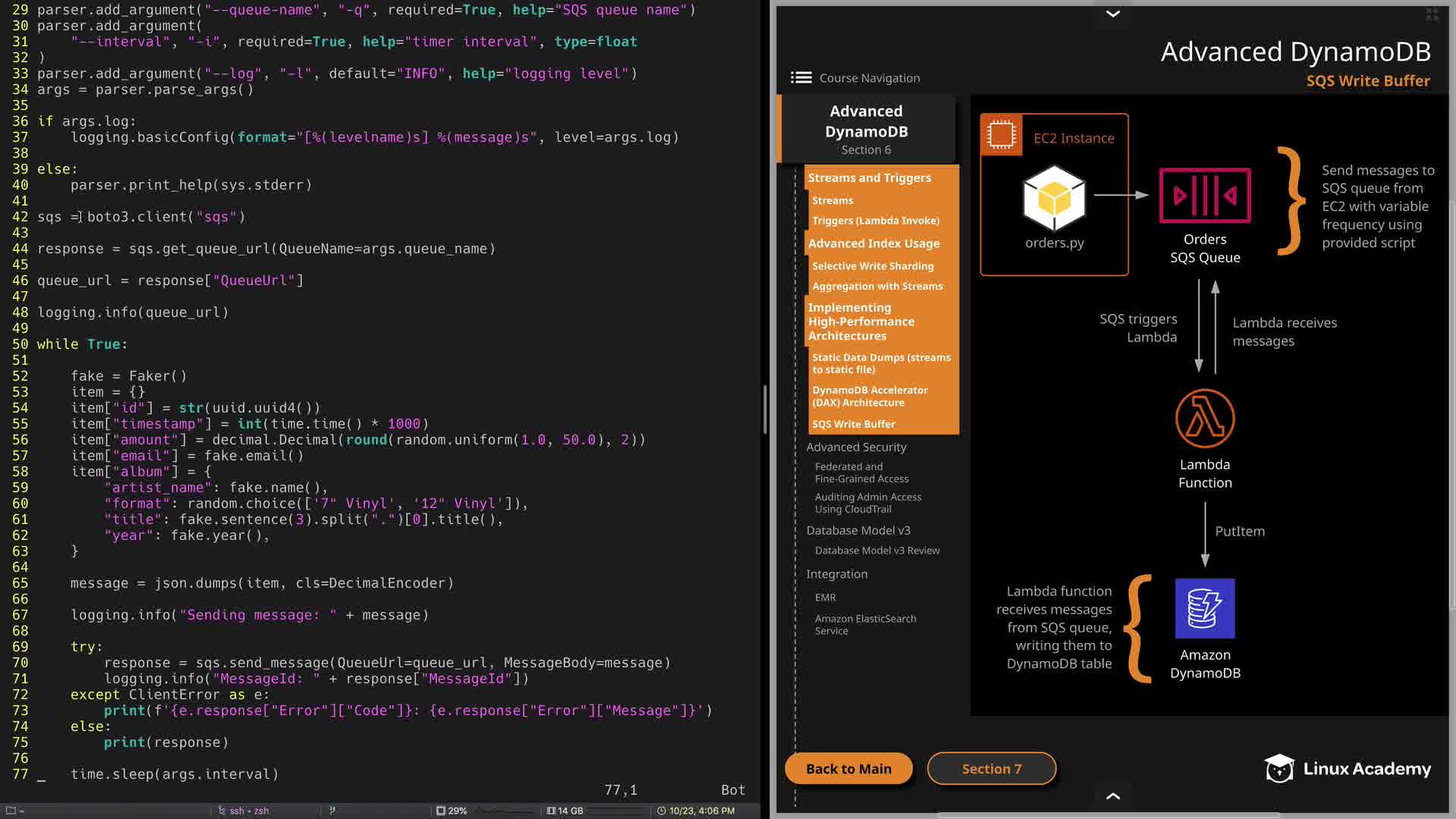Click the orders.py cube icon
The height and width of the screenshot is (819, 1456).
click(1054, 199)
